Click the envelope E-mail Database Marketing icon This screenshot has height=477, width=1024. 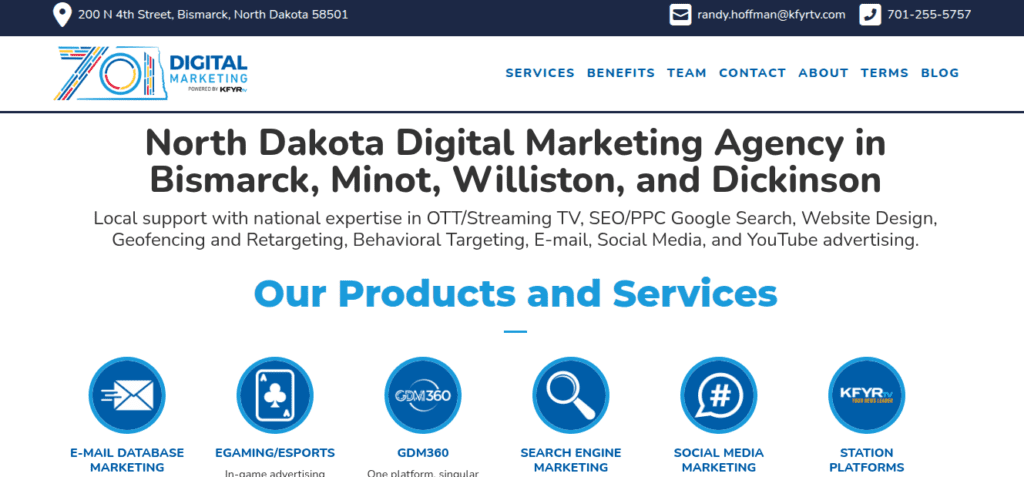[x=127, y=395]
